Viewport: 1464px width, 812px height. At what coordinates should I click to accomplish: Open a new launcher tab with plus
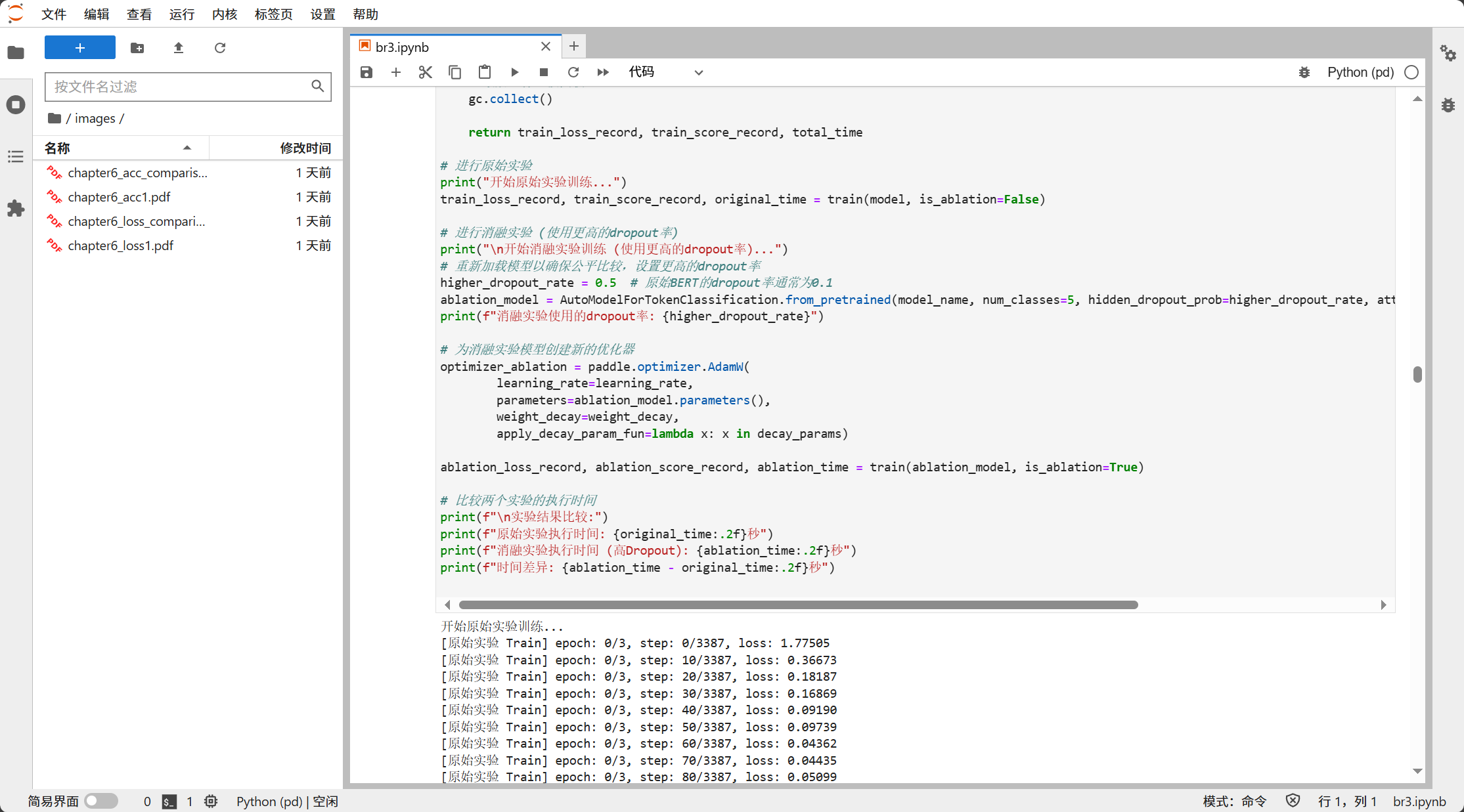(x=574, y=46)
